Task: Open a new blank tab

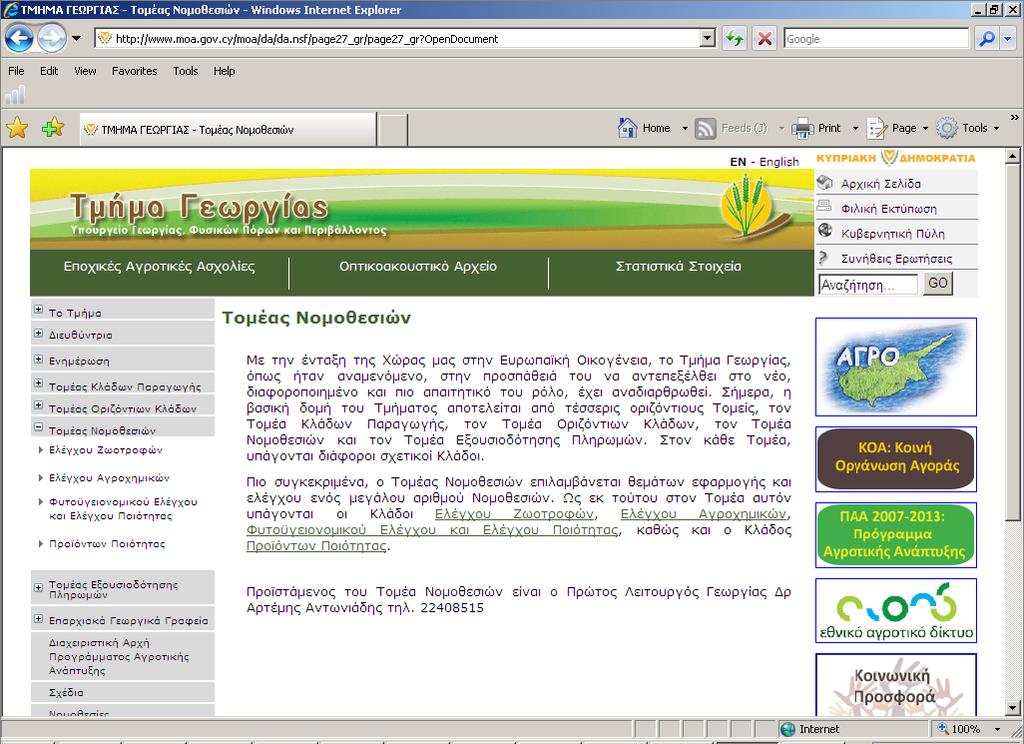Action: [392, 129]
